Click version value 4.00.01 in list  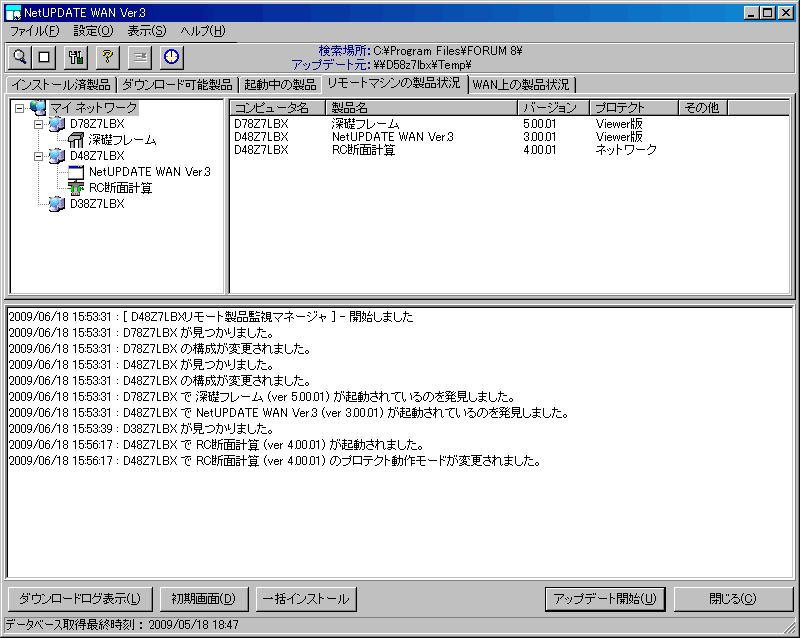[539, 150]
